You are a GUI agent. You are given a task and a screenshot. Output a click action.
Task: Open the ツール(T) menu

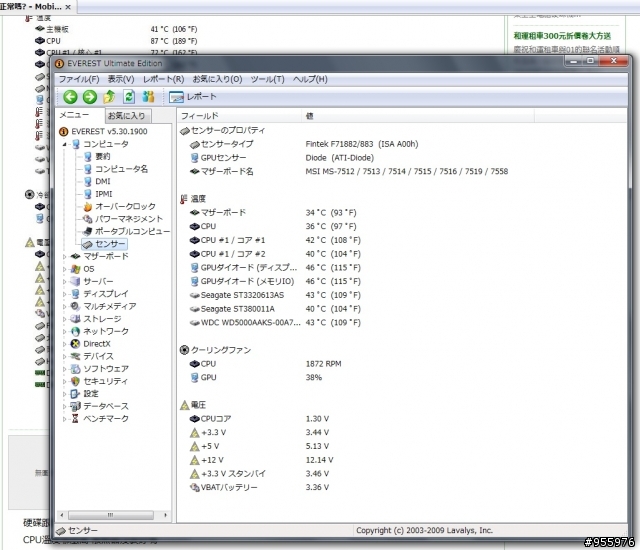(x=267, y=79)
